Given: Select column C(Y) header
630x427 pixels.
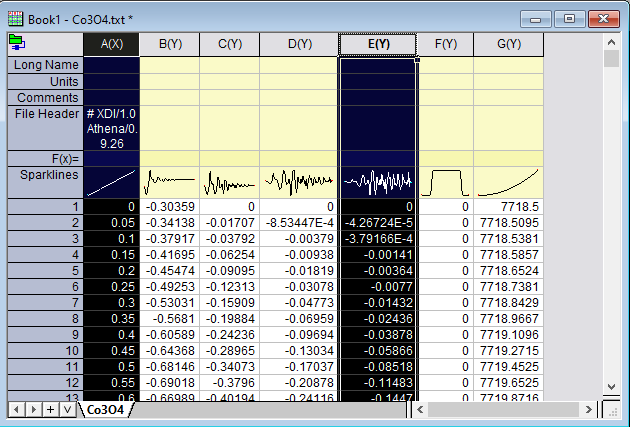Looking at the screenshot, I should coord(230,44).
